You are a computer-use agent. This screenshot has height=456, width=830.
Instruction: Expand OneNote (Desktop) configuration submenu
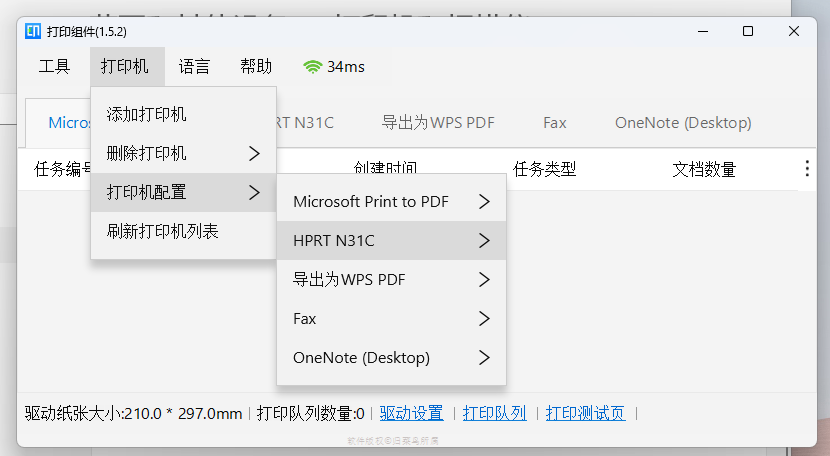click(x=485, y=357)
